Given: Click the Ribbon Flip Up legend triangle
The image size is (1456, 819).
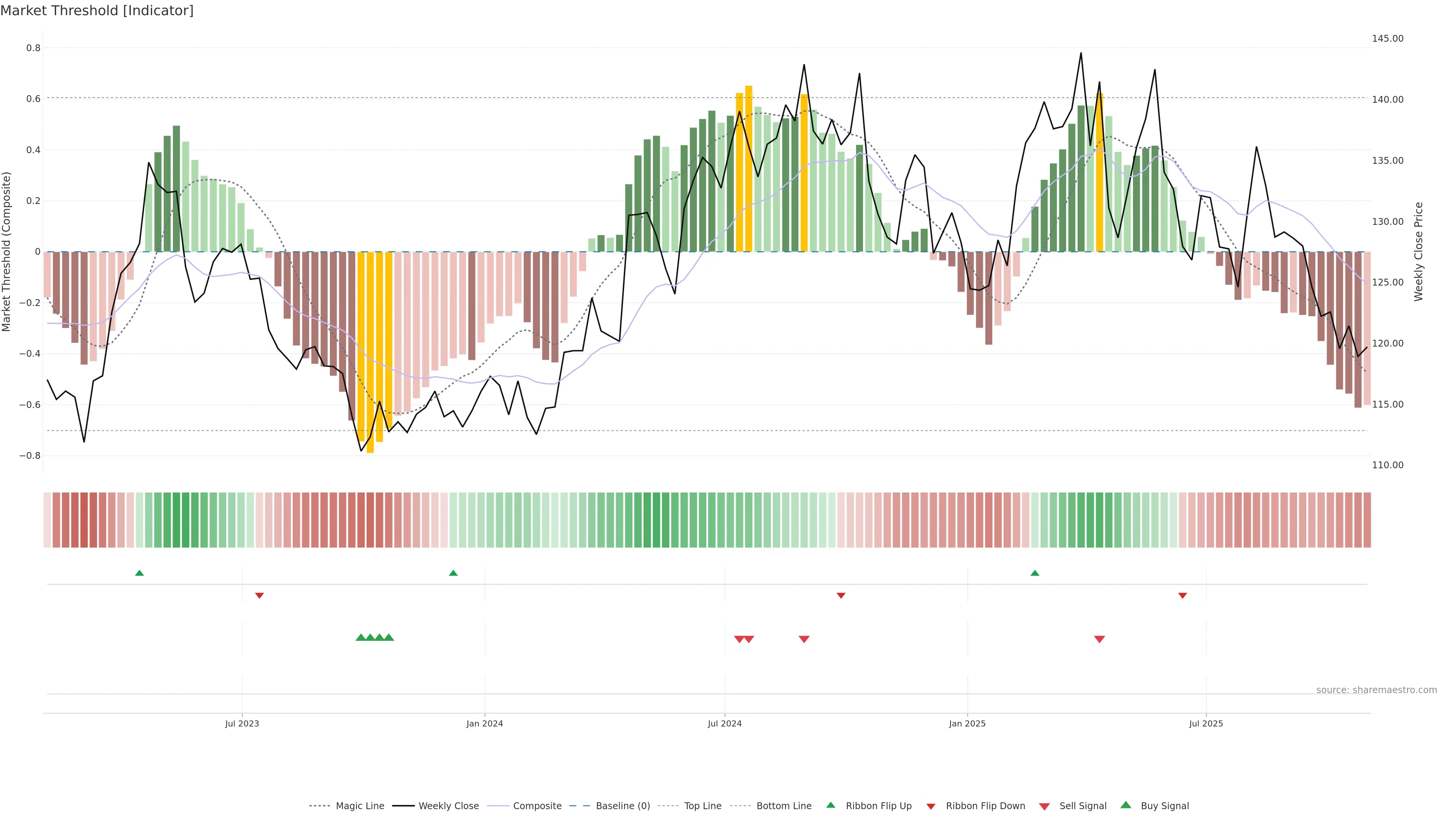Looking at the screenshot, I should (x=830, y=805).
